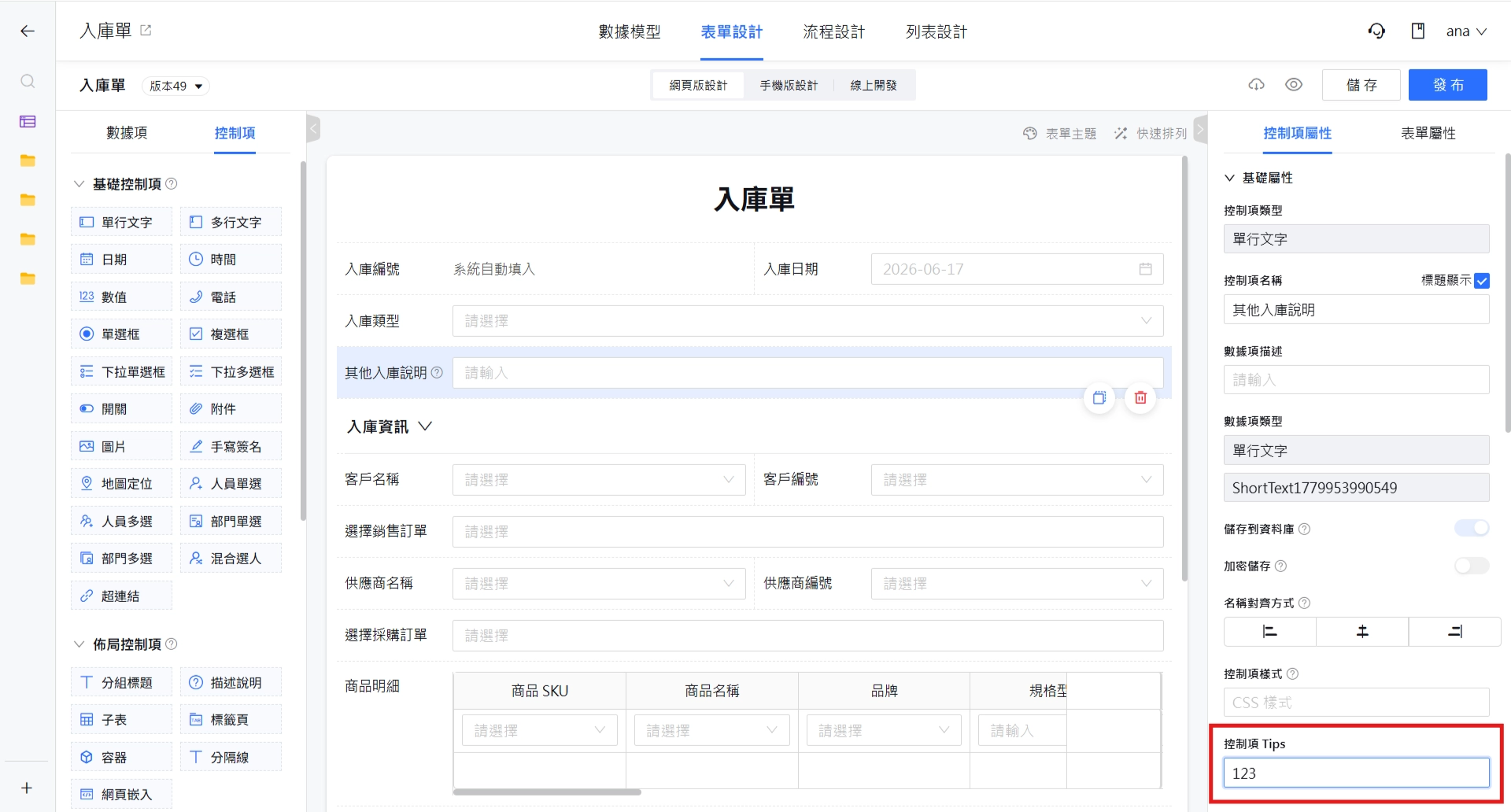Add a 電話 control

tap(231, 297)
